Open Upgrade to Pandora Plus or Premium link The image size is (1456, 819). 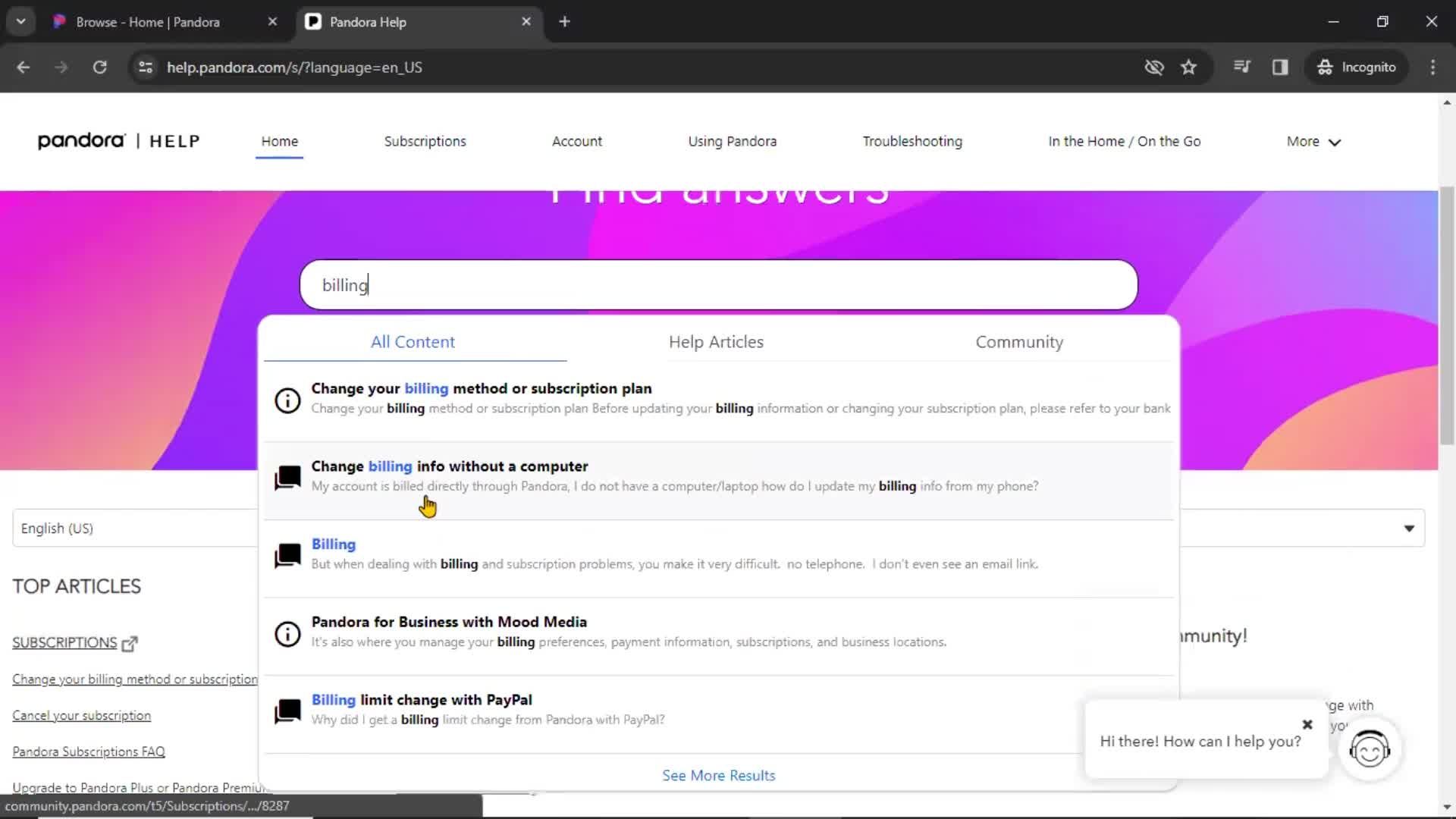click(140, 787)
